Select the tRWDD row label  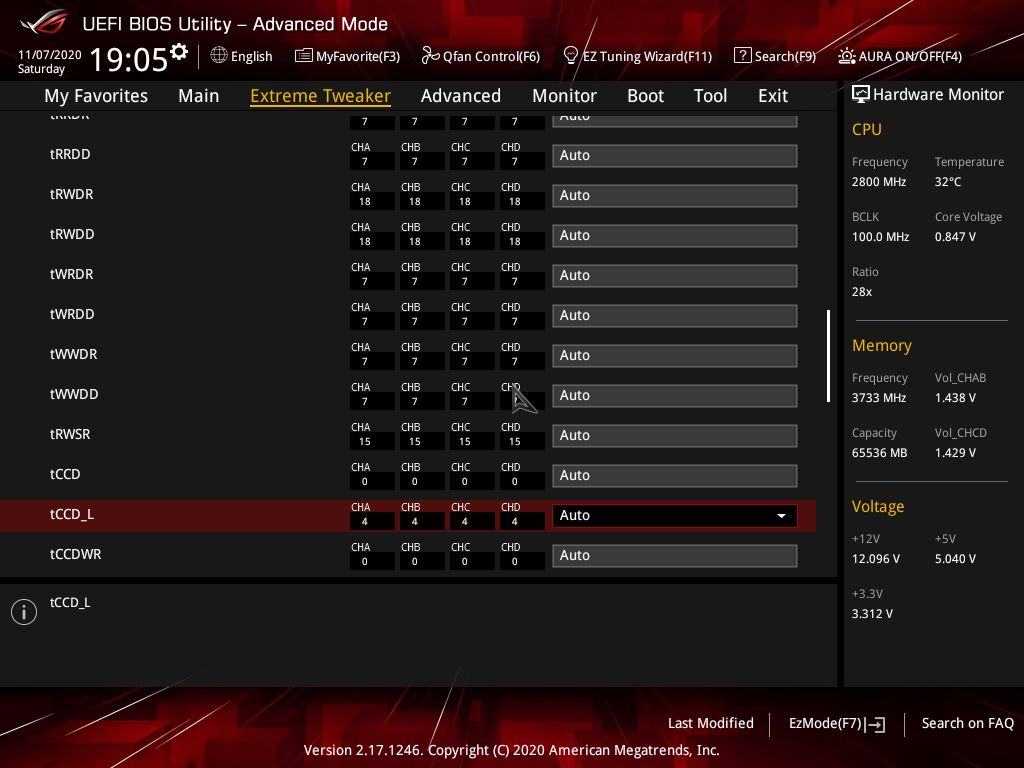click(72, 234)
